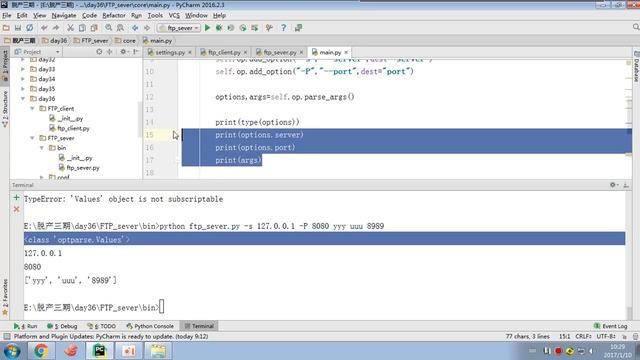
Task: Expand the day35 folder
Action: coord(23,89)
